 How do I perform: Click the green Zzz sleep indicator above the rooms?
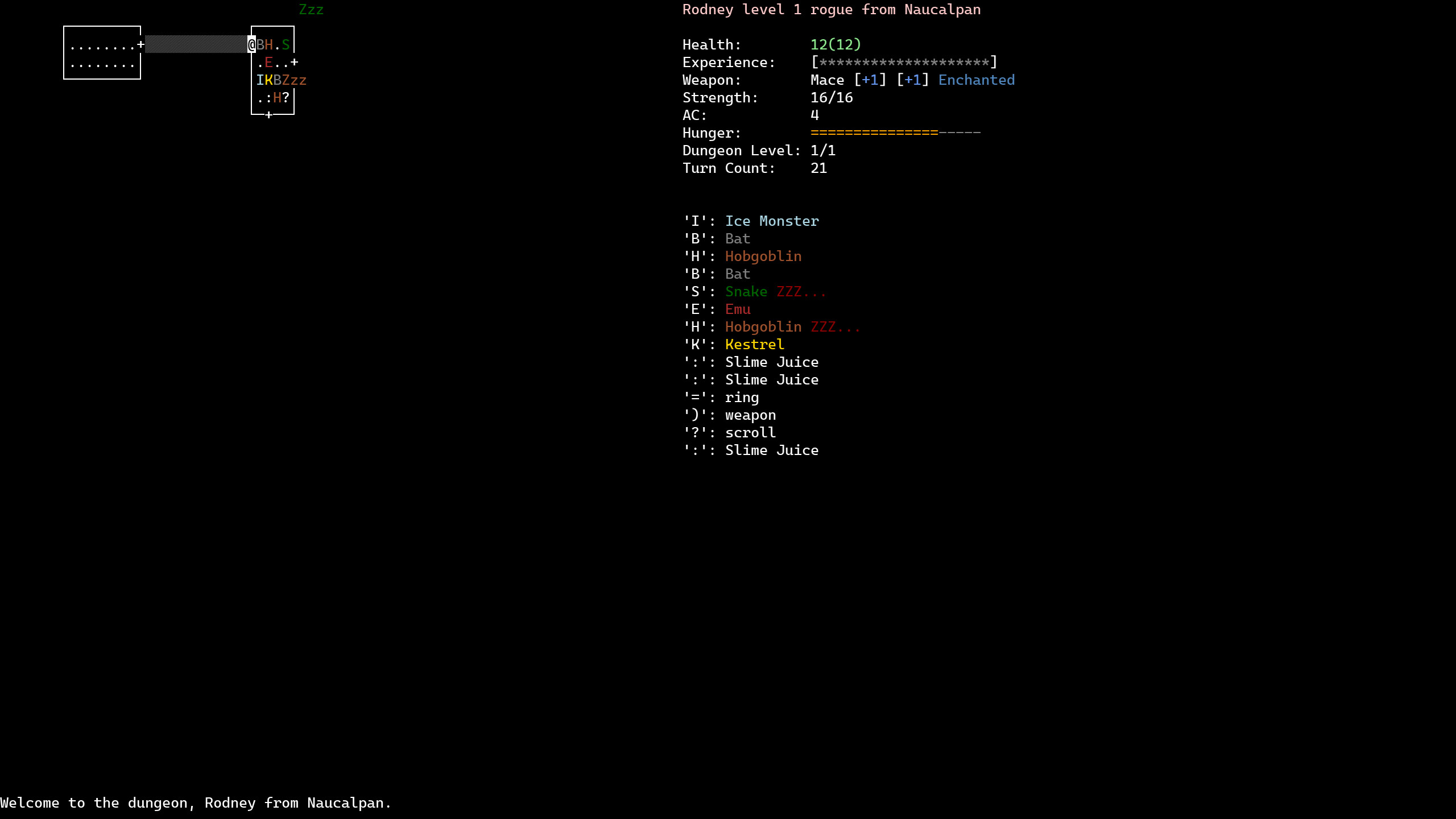click(x=312, y=10)
